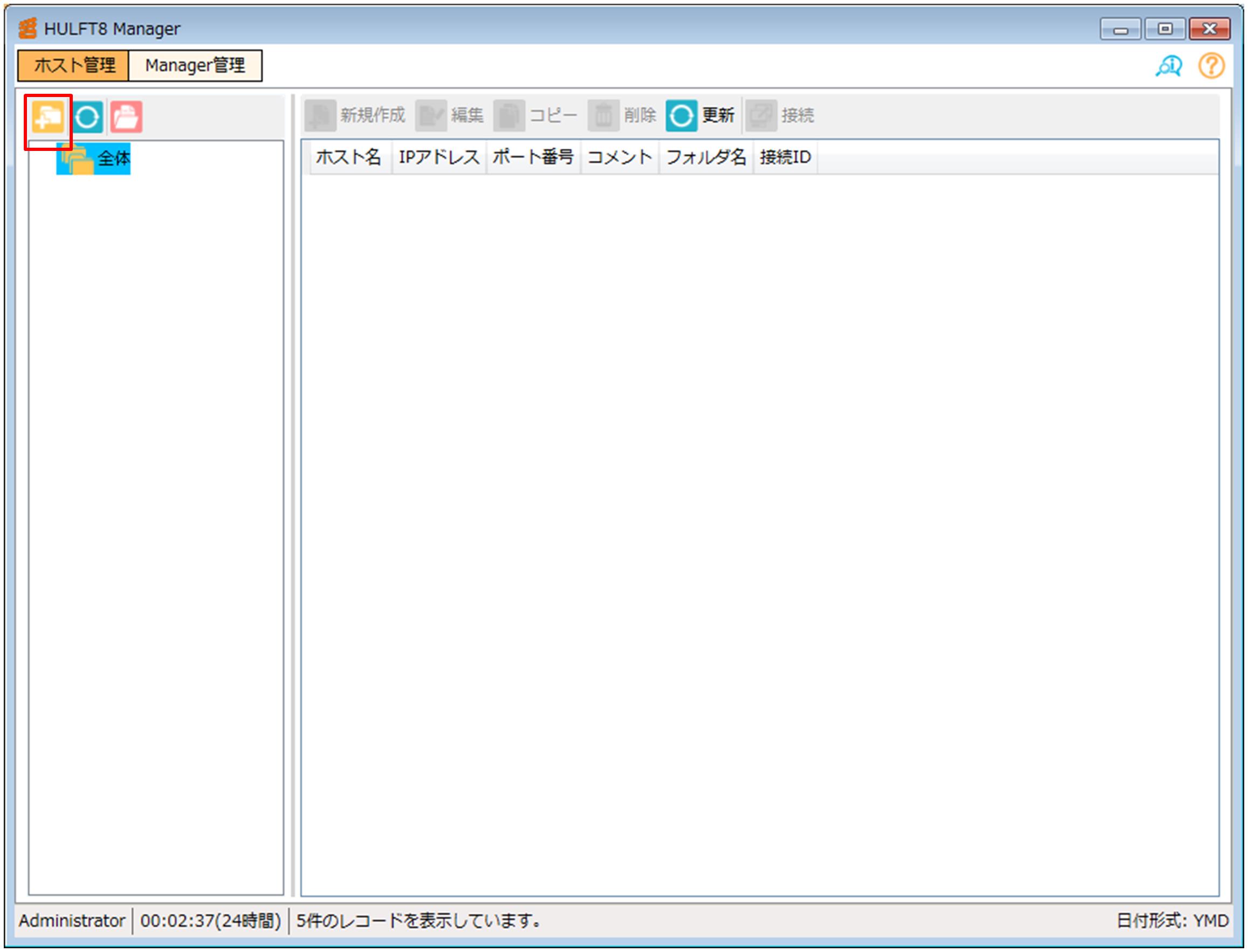Click the 新規作成 (New) toolbar icon
The width and height of the screenshot is (1248, 952).
320,115
